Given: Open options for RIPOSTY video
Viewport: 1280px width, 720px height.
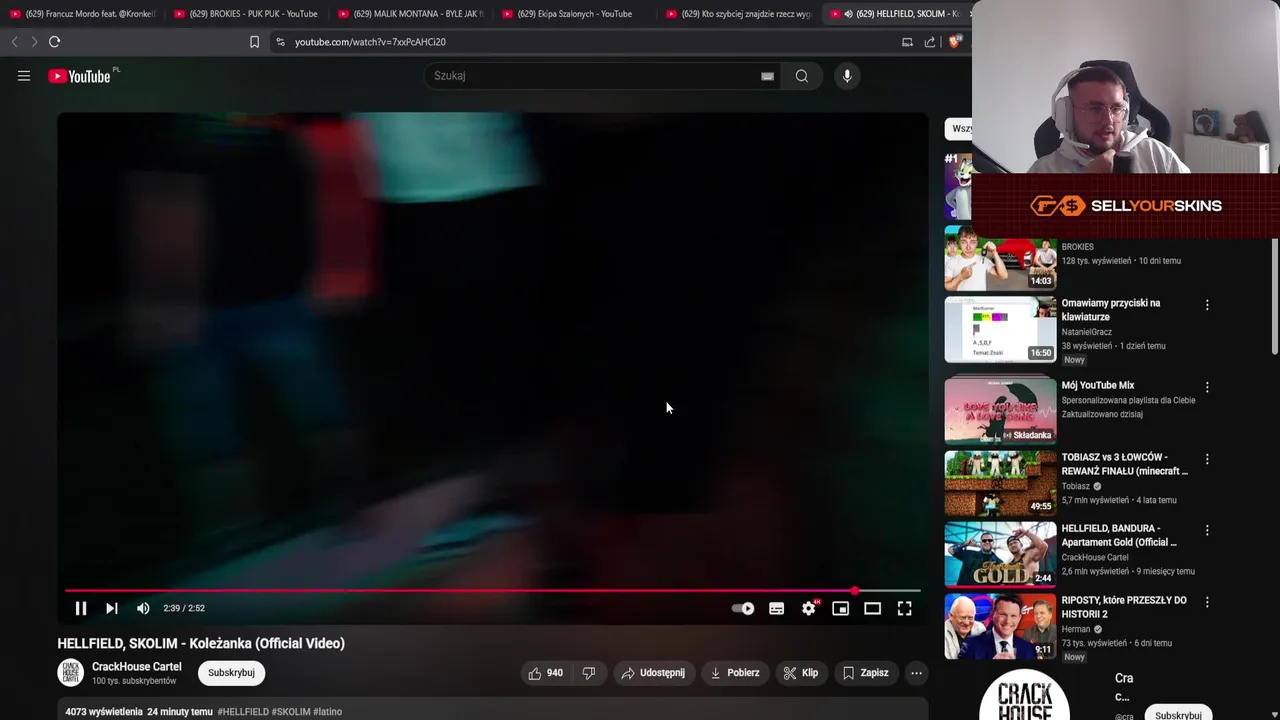Looking at the screenshot, I should (1207, 602).
